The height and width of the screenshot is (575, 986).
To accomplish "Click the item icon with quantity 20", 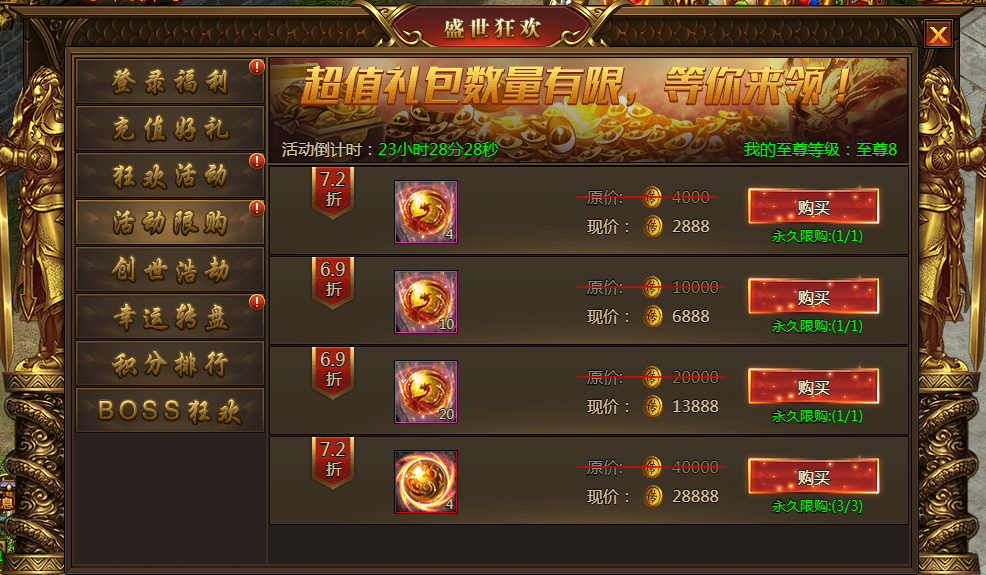I will 426,391.
